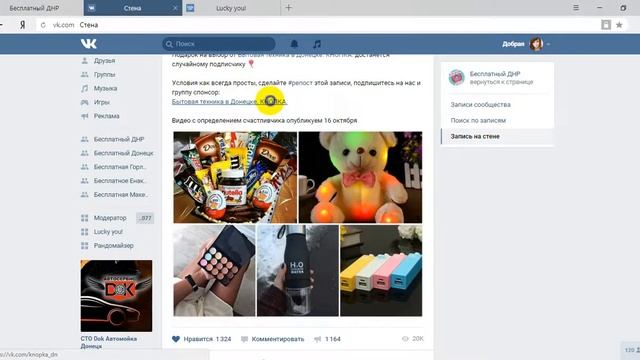Reload the page in address bar
640x360 pixels.
43,25
